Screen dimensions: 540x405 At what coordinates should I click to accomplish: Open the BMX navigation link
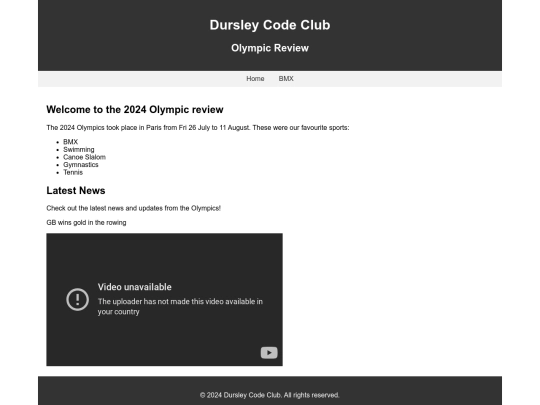[286, 79]
